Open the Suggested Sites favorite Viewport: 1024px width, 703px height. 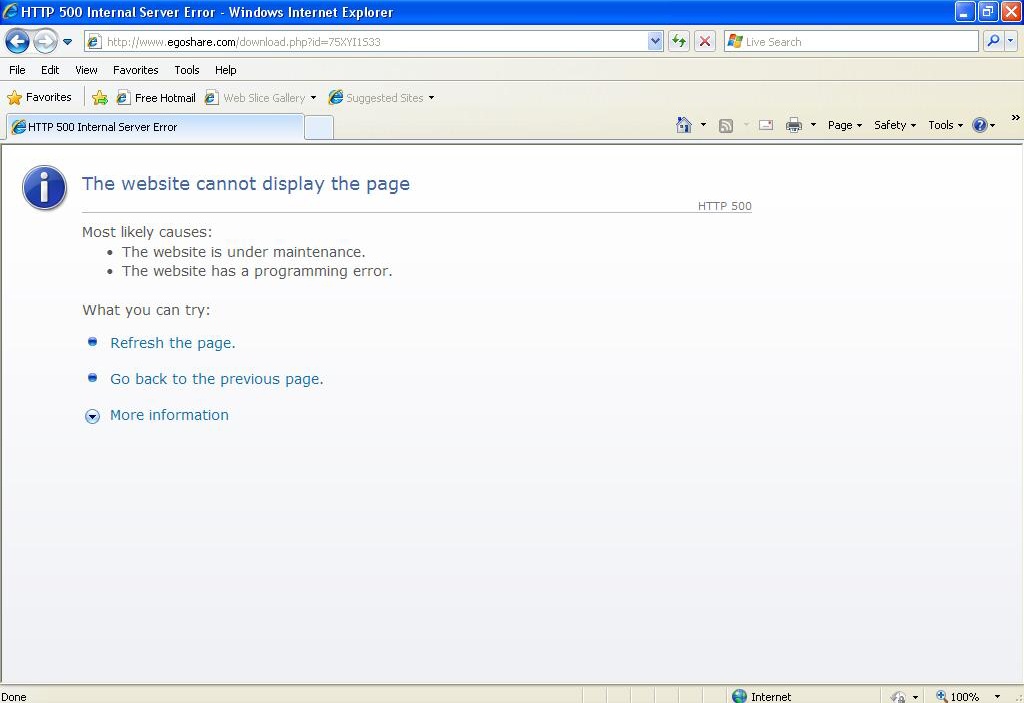coord(377,98)
